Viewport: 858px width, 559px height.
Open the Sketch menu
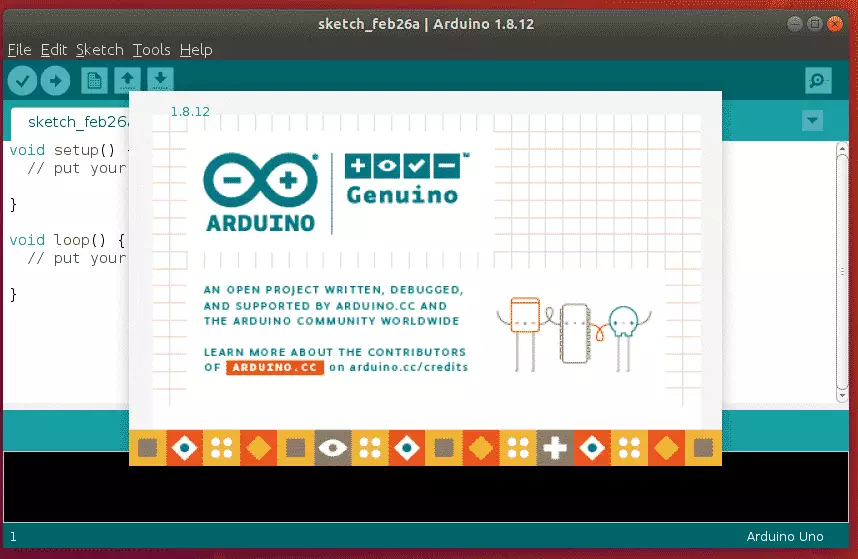(x=100, y=50)
